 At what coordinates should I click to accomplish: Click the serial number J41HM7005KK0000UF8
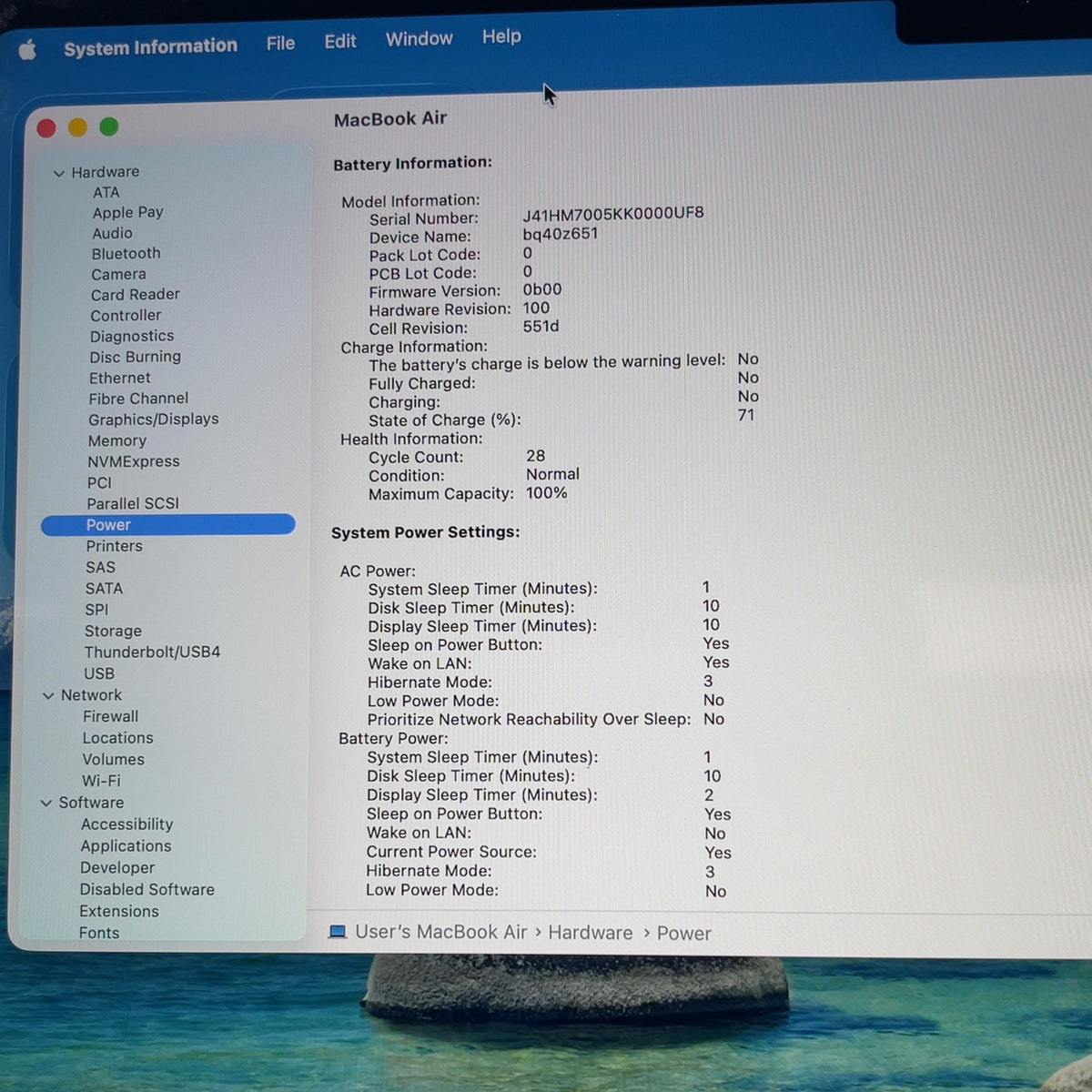click(612, 214)
